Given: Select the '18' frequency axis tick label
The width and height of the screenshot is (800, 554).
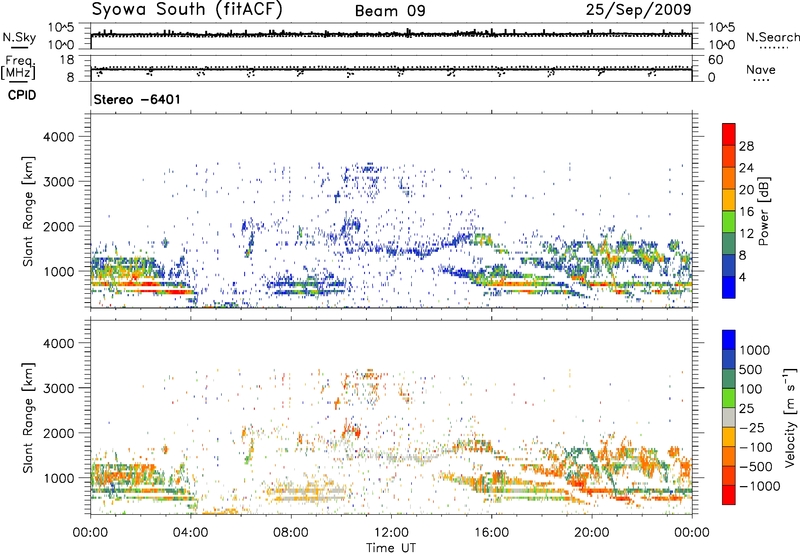Looking at the screenshot, I should (67, 60).
